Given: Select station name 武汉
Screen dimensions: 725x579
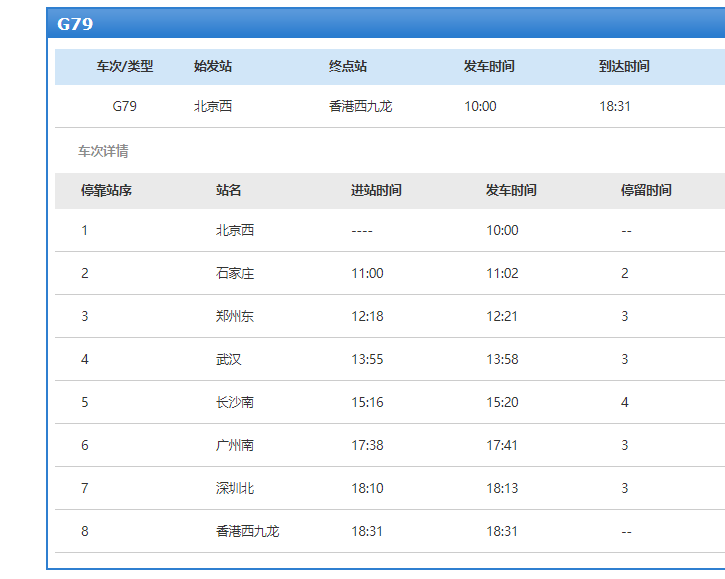Looking at the screenshot, I should click(228, 359).
